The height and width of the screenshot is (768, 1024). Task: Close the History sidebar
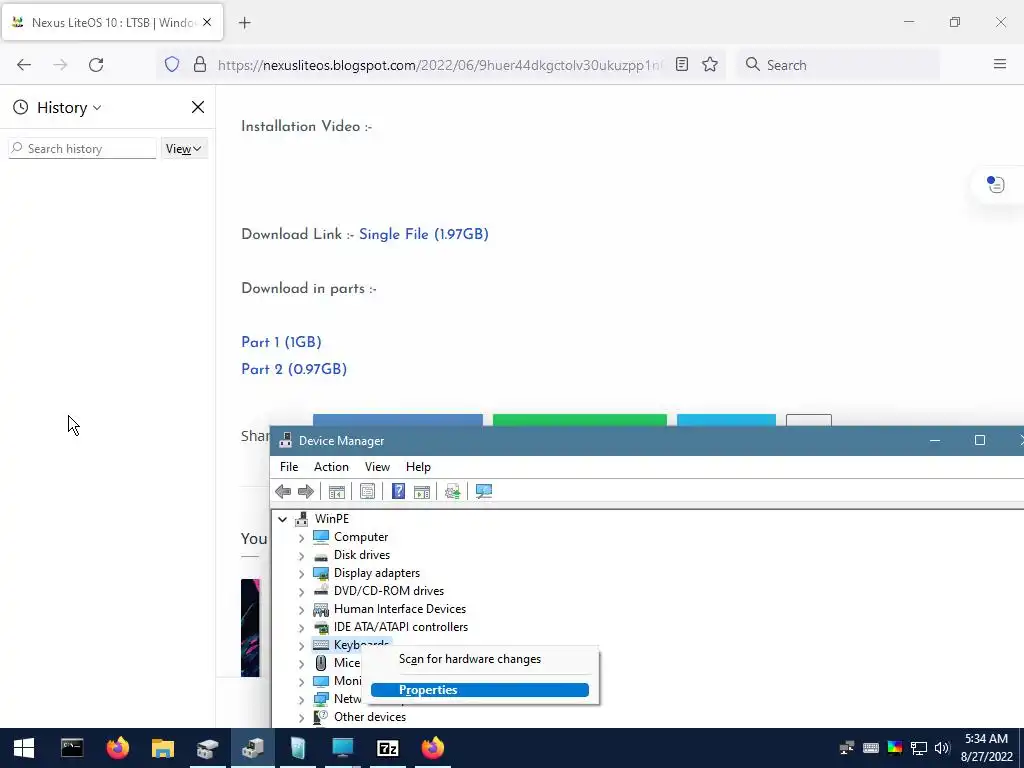[x=198, y=107]
